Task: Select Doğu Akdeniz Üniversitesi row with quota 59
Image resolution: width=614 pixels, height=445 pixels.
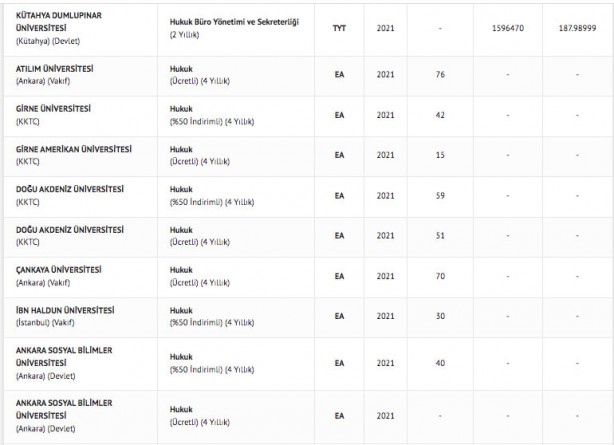Action: pos(69,189)
